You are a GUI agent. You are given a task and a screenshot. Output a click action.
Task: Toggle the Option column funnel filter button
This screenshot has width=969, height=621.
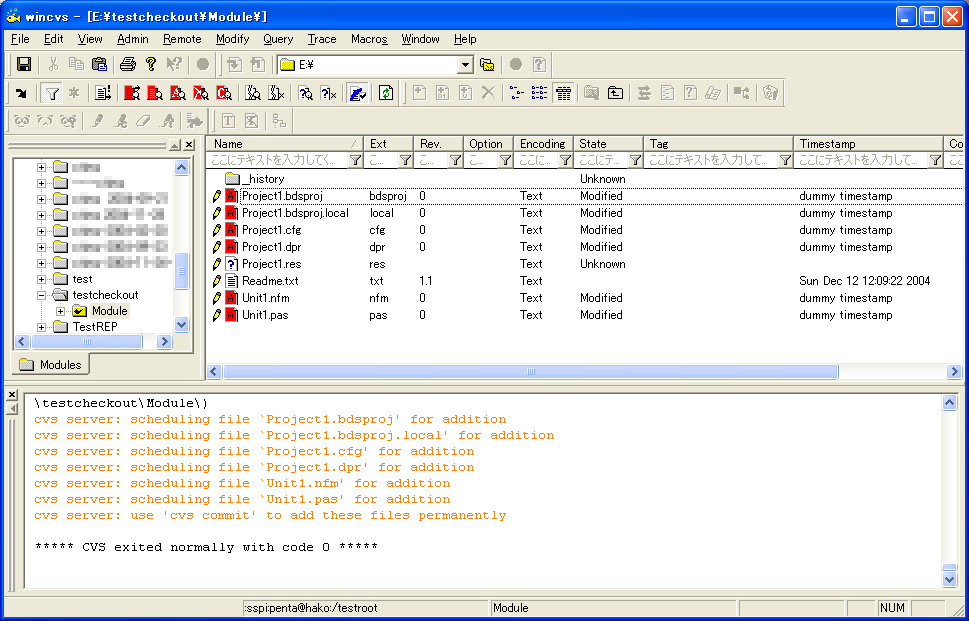[505, 161]
